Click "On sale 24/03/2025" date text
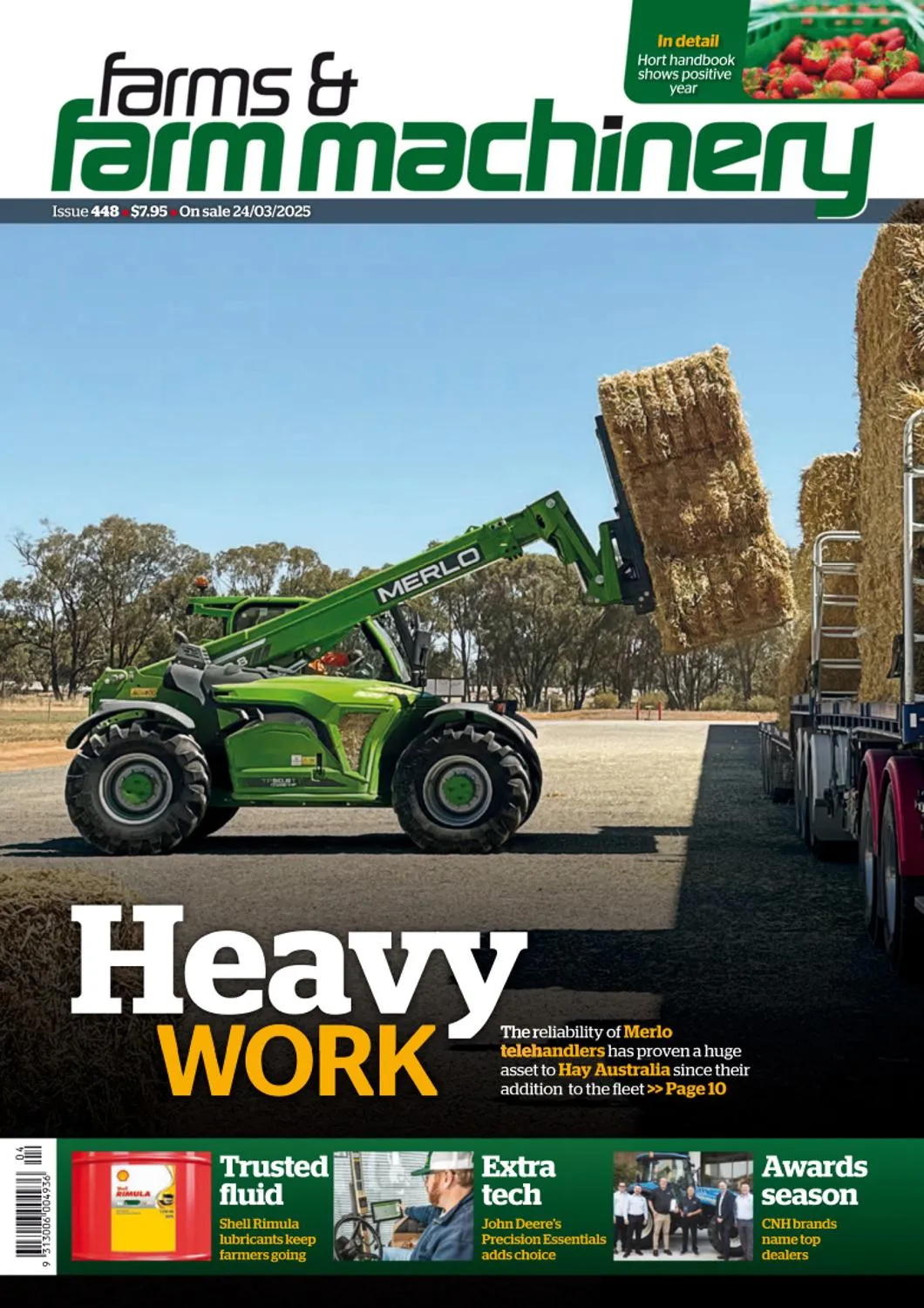This screenshot has width=924, height=1308. pos(245,211)
